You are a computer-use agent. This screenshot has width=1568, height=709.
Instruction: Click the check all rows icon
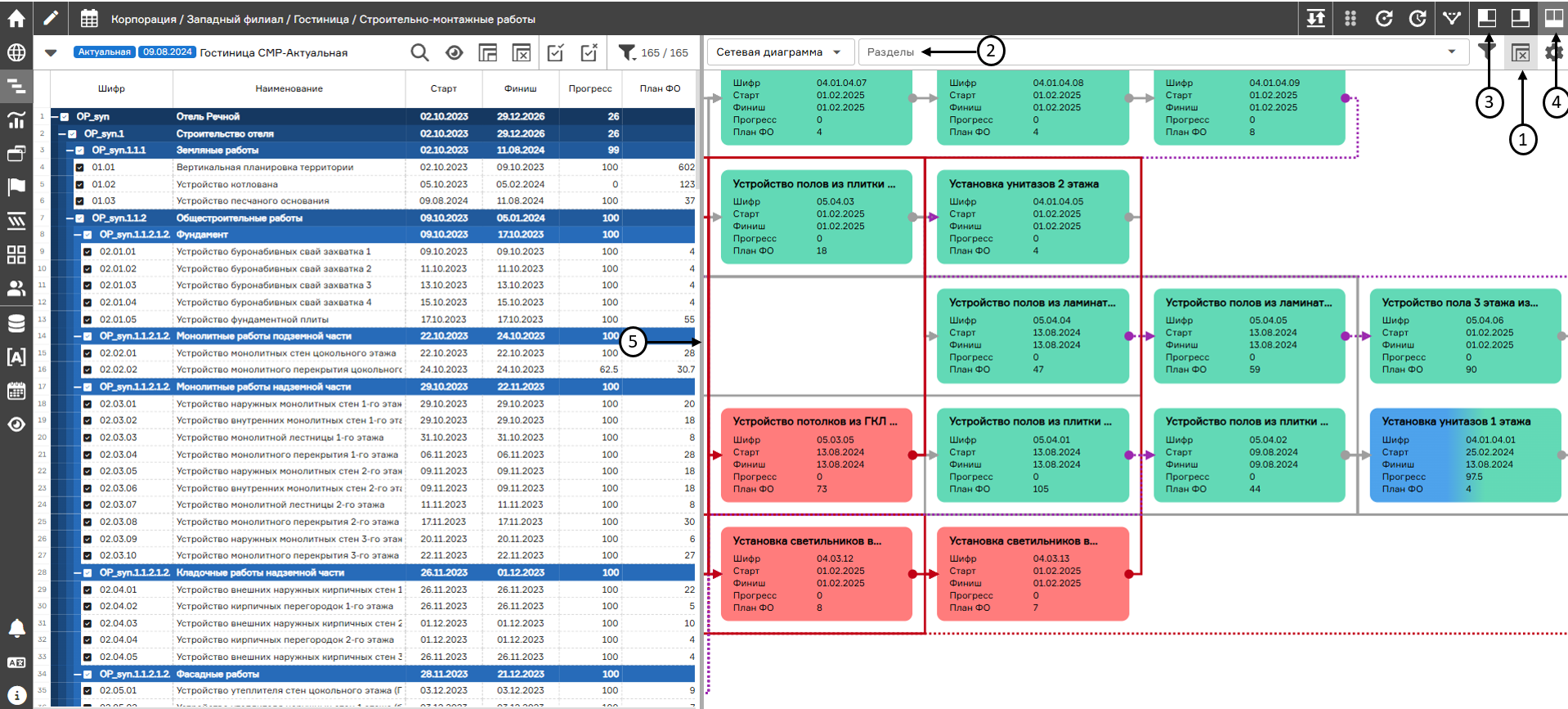555,53
